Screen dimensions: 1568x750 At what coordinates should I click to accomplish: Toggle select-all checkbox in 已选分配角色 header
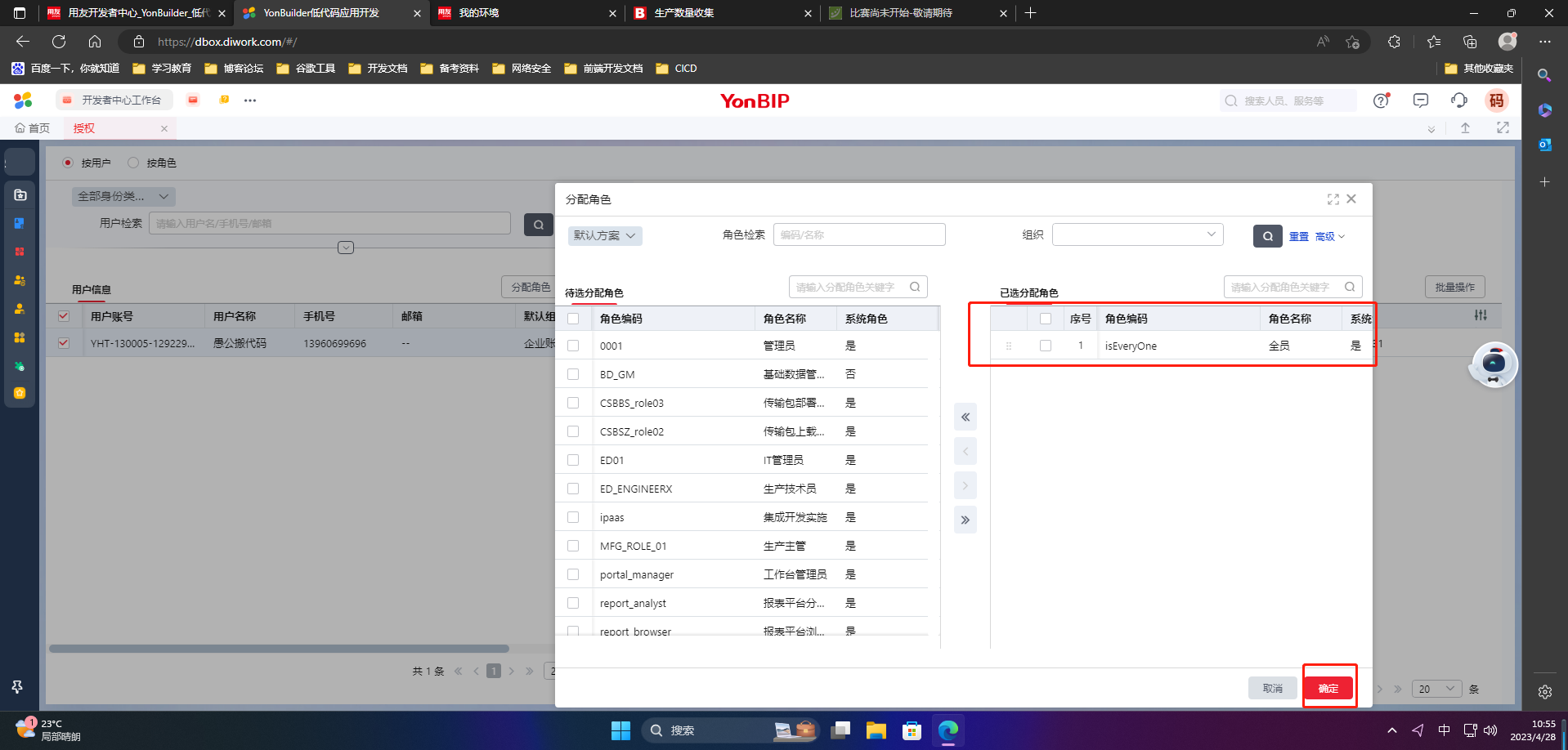(x=1046, y=319)
